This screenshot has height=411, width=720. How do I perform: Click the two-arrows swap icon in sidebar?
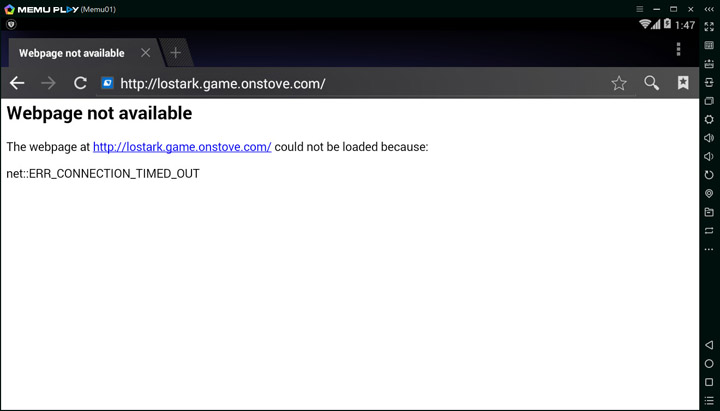709,231
